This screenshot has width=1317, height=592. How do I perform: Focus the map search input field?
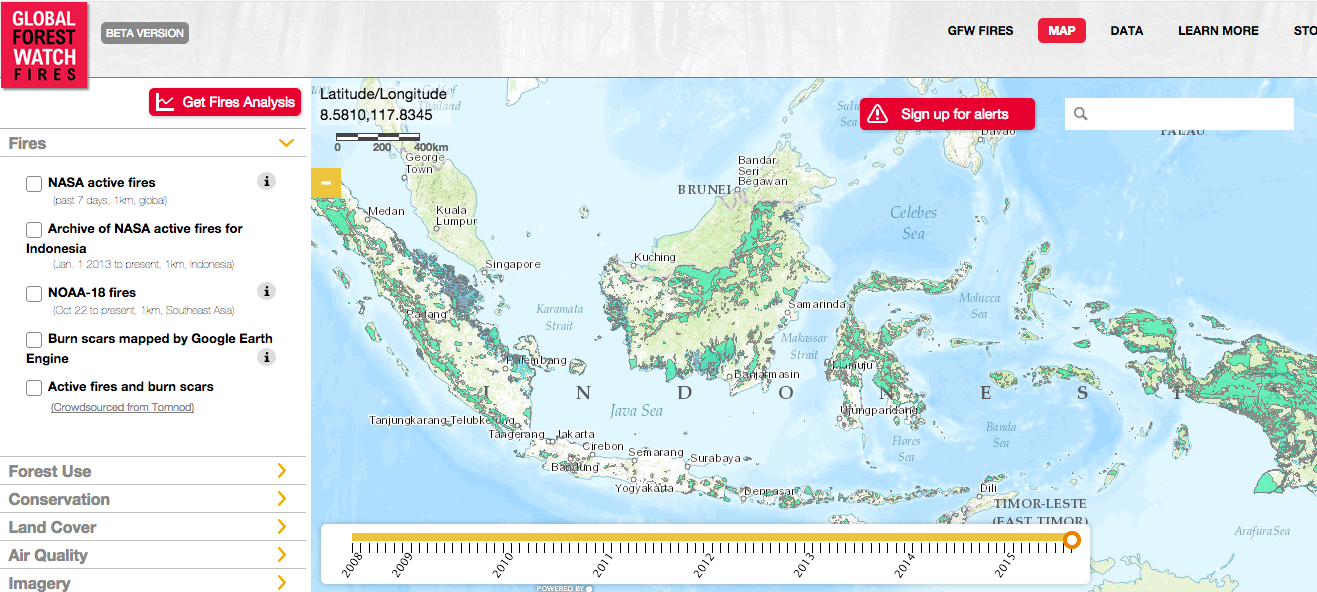(x=1179, y=114)
